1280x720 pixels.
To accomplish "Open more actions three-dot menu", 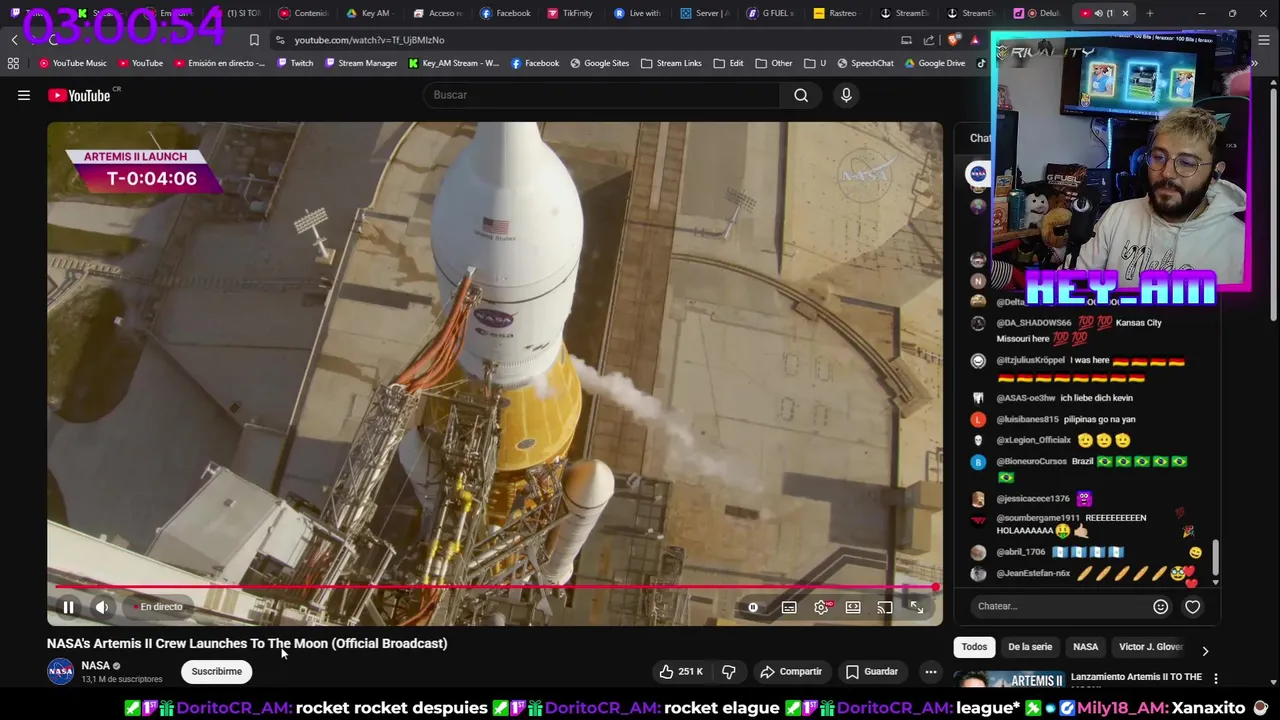I will click(931, 672).
